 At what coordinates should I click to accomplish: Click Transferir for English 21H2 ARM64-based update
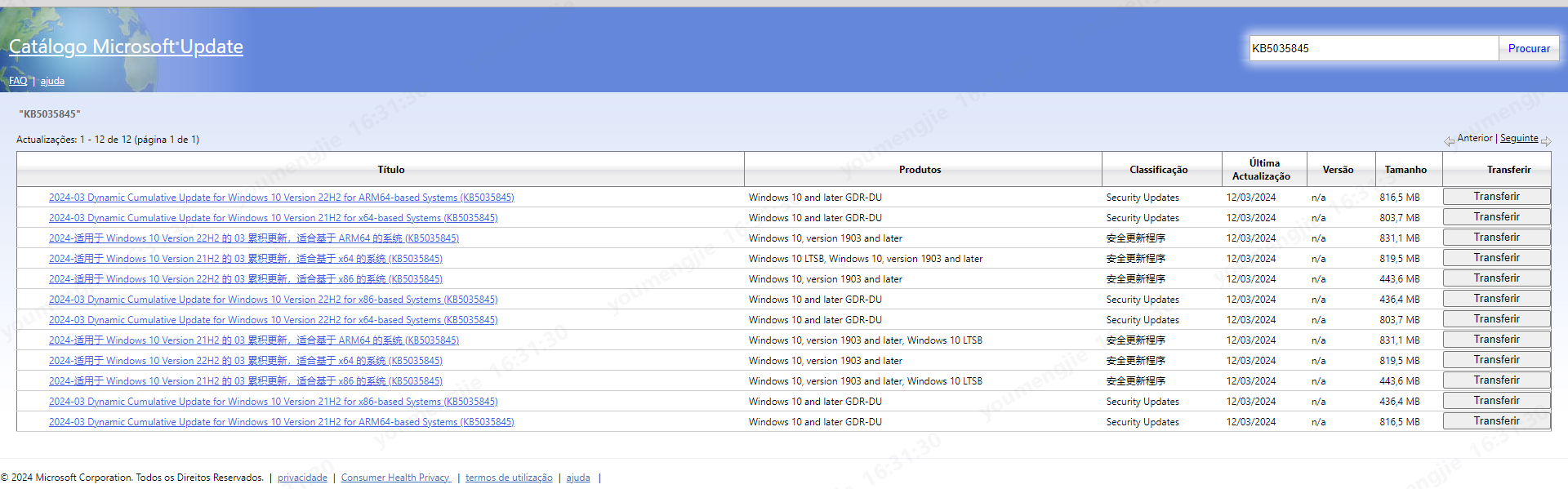[x=1496, y=421]
